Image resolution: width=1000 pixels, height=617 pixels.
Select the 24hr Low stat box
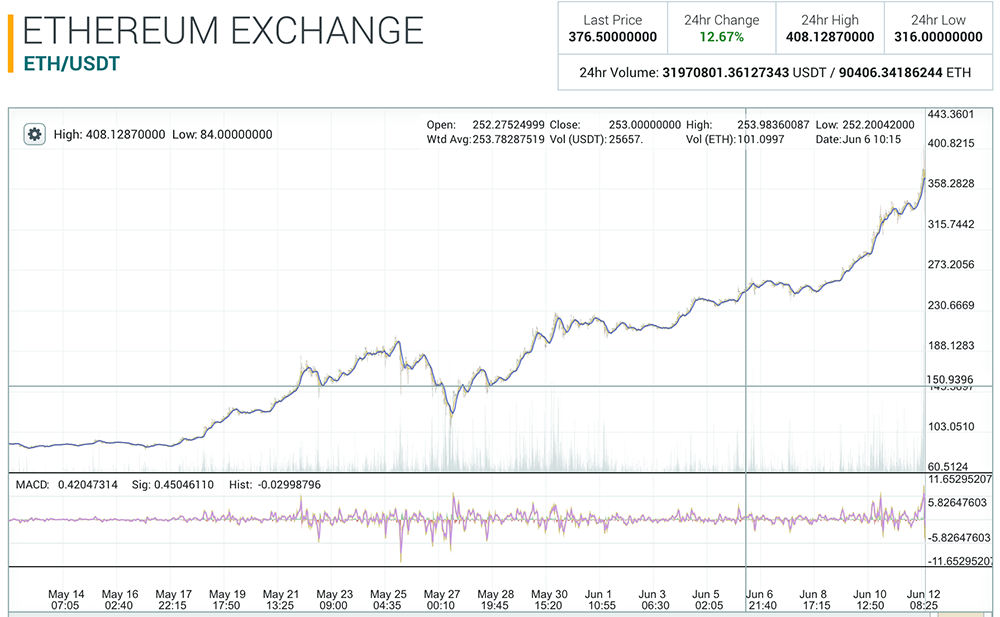[x=937, y=28]
